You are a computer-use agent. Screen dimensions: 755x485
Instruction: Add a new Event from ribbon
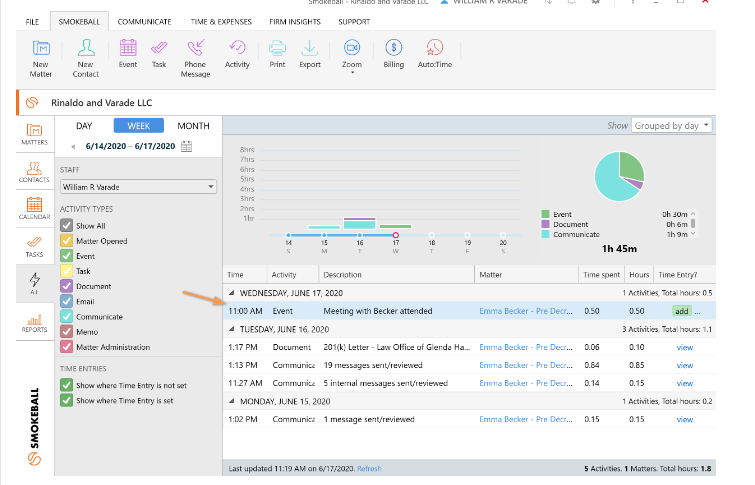(128, 53)
